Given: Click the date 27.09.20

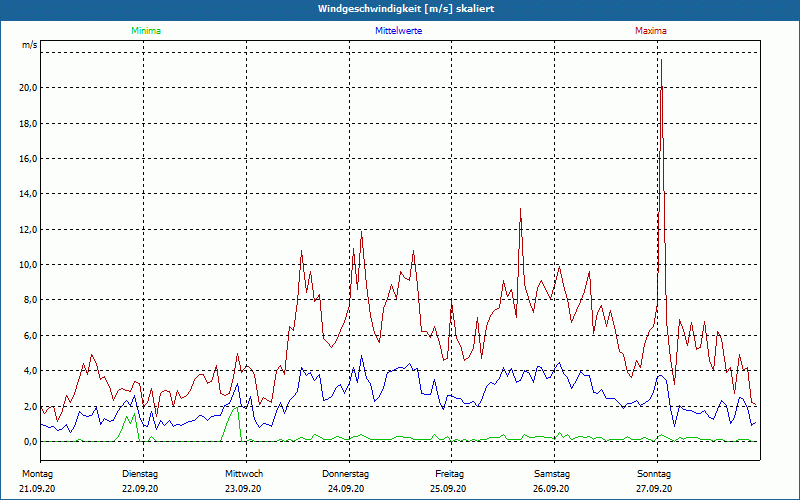Looking at the screenshot, I should [654, 489].
